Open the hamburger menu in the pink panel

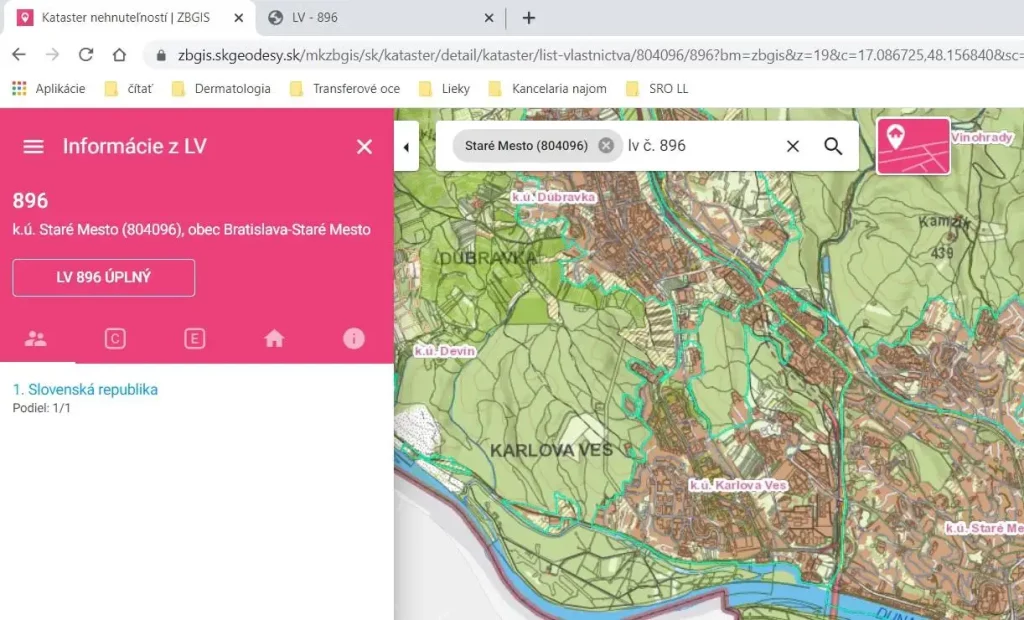coord(33,147)
